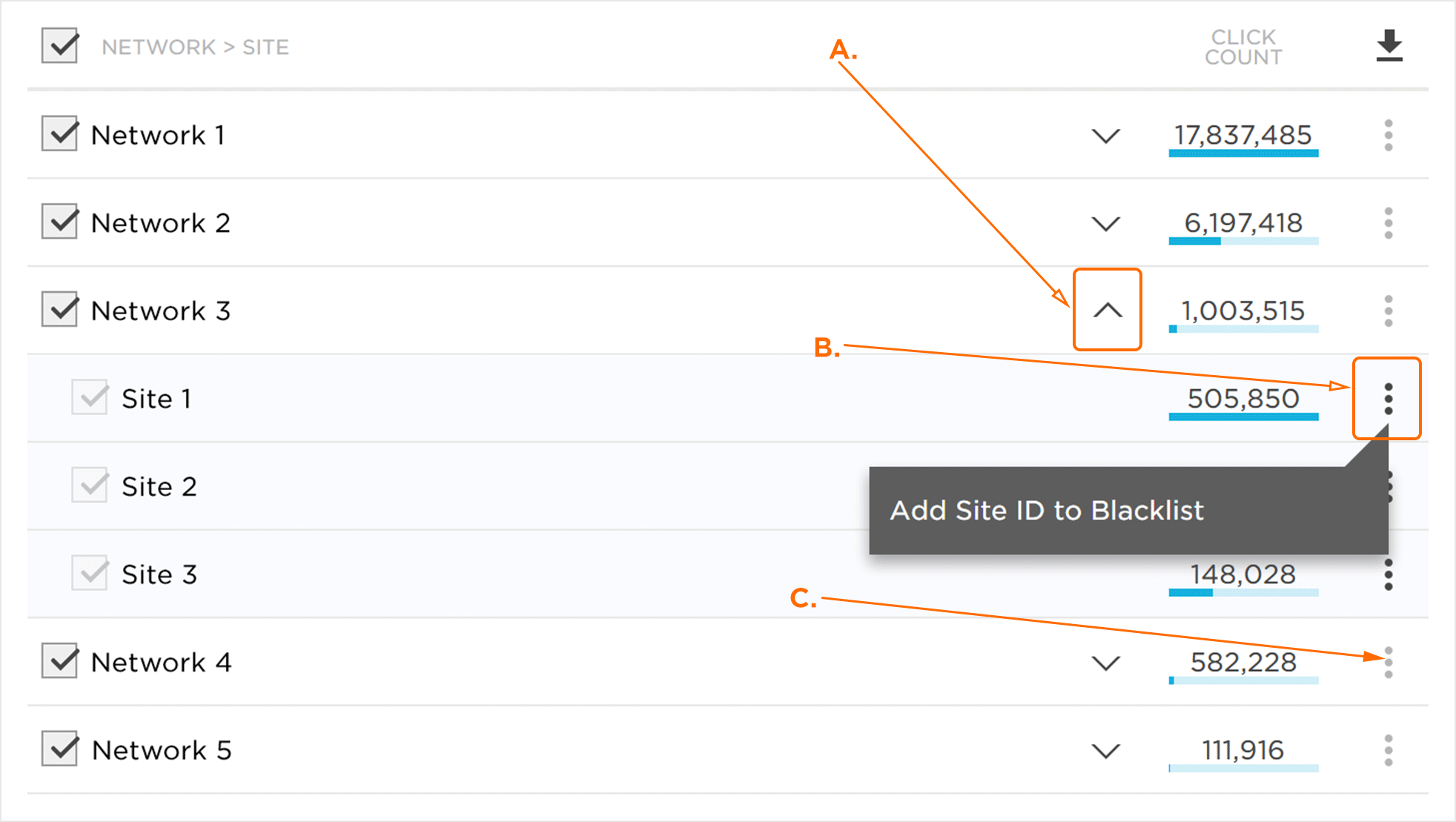Open Network 4 three-dot options menu
The width and height of the screenshot is (1456, 822).
[x=1388, y=662]
